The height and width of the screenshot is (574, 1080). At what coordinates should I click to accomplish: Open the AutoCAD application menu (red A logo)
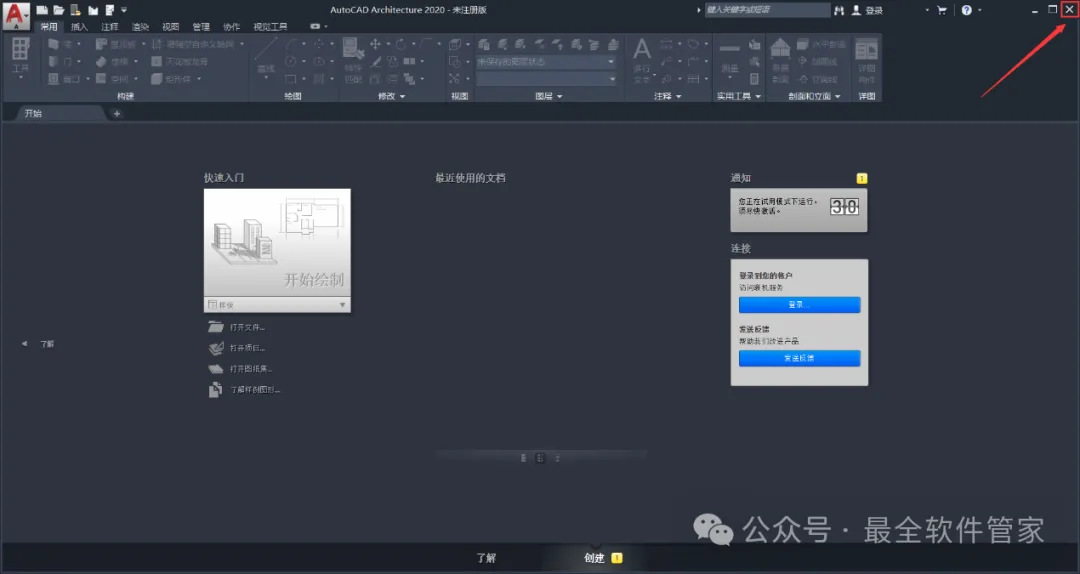[15, 15]
